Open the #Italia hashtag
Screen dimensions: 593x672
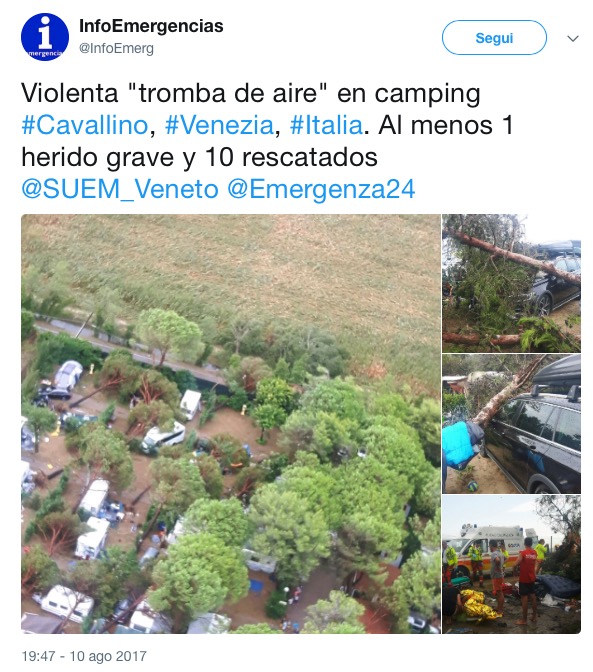click(x=326, y=125)
